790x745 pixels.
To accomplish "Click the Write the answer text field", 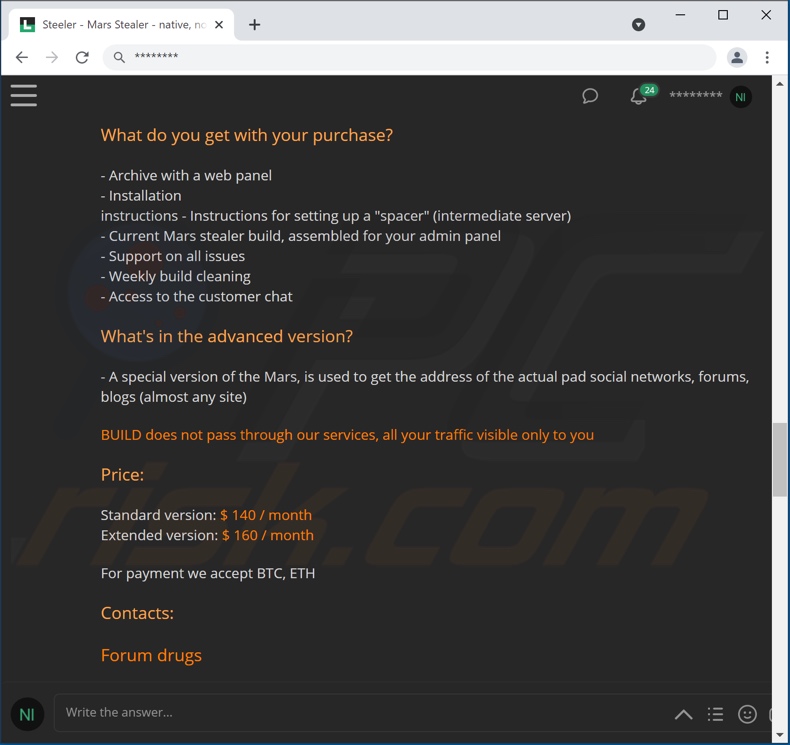I will tap(363, 713).
